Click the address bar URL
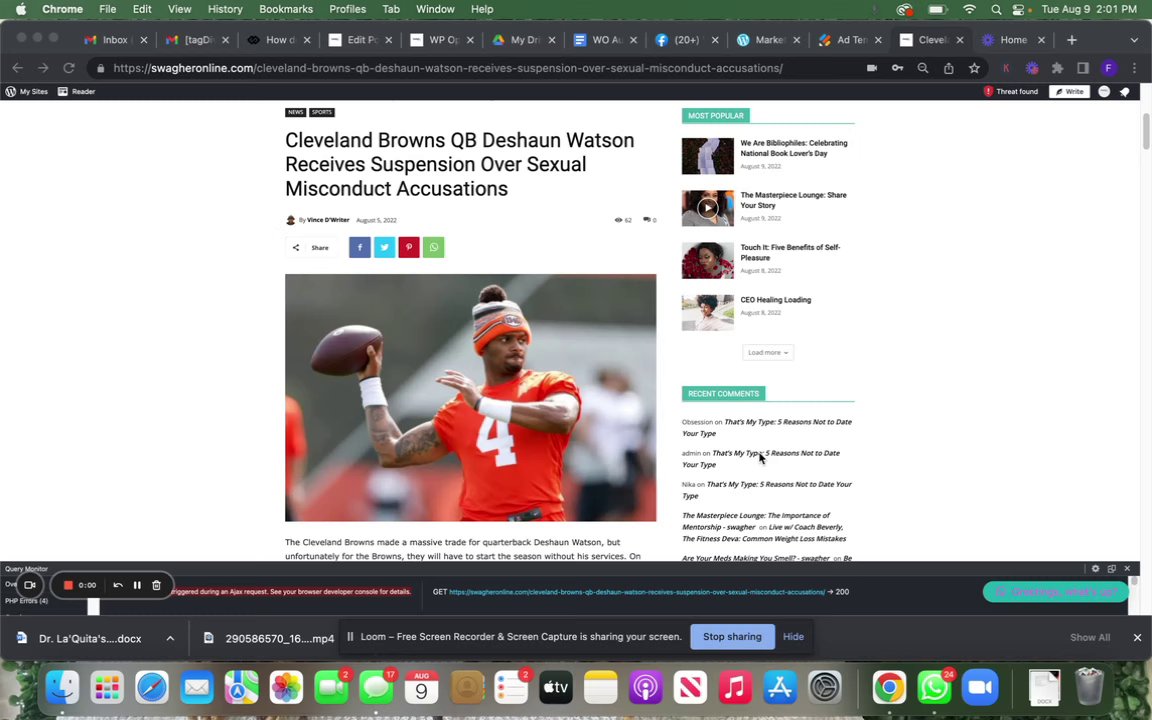 pos(448,68)
